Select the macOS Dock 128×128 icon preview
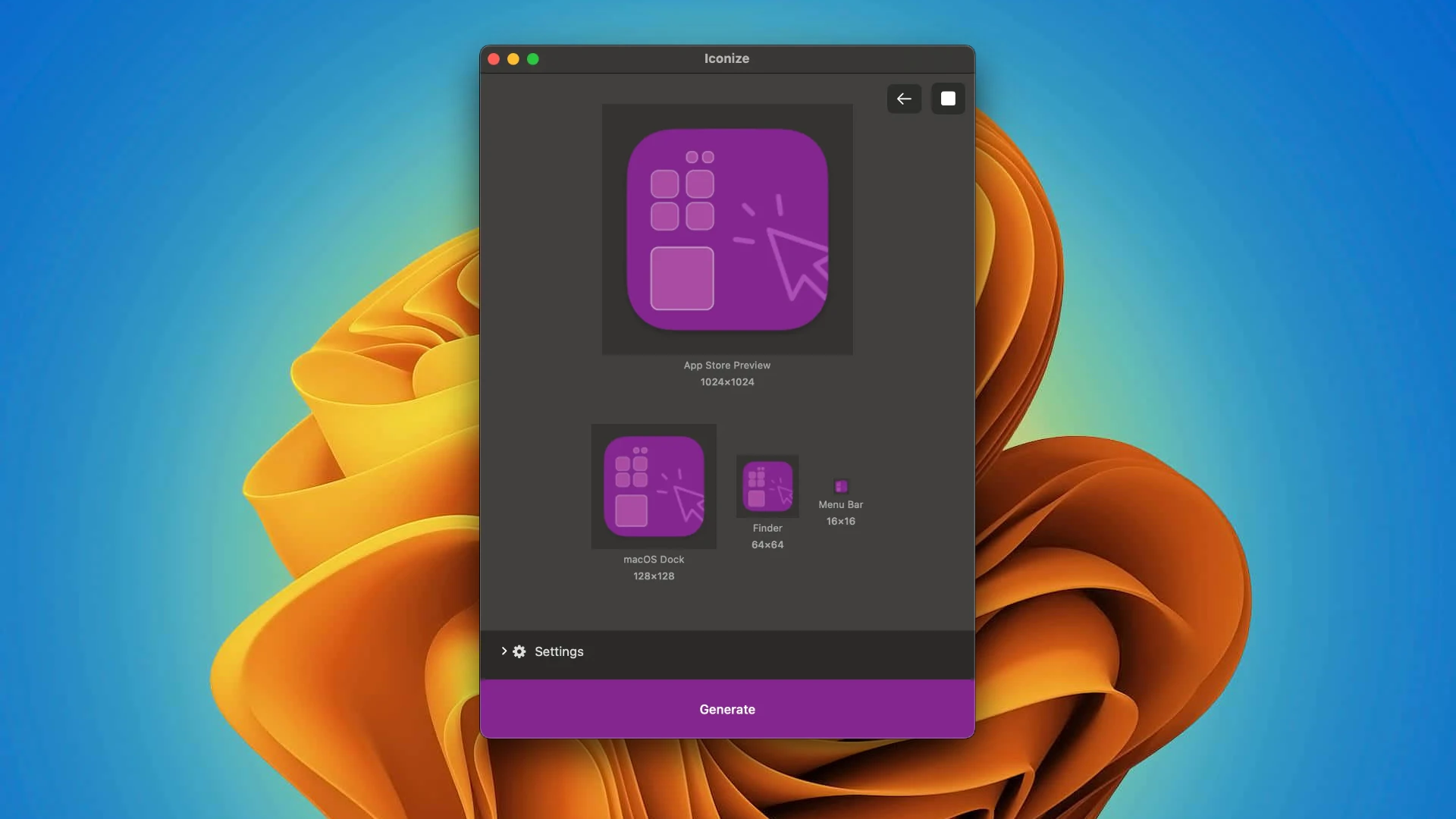This screenshot has width=1456, height=819. click(654, 486)
